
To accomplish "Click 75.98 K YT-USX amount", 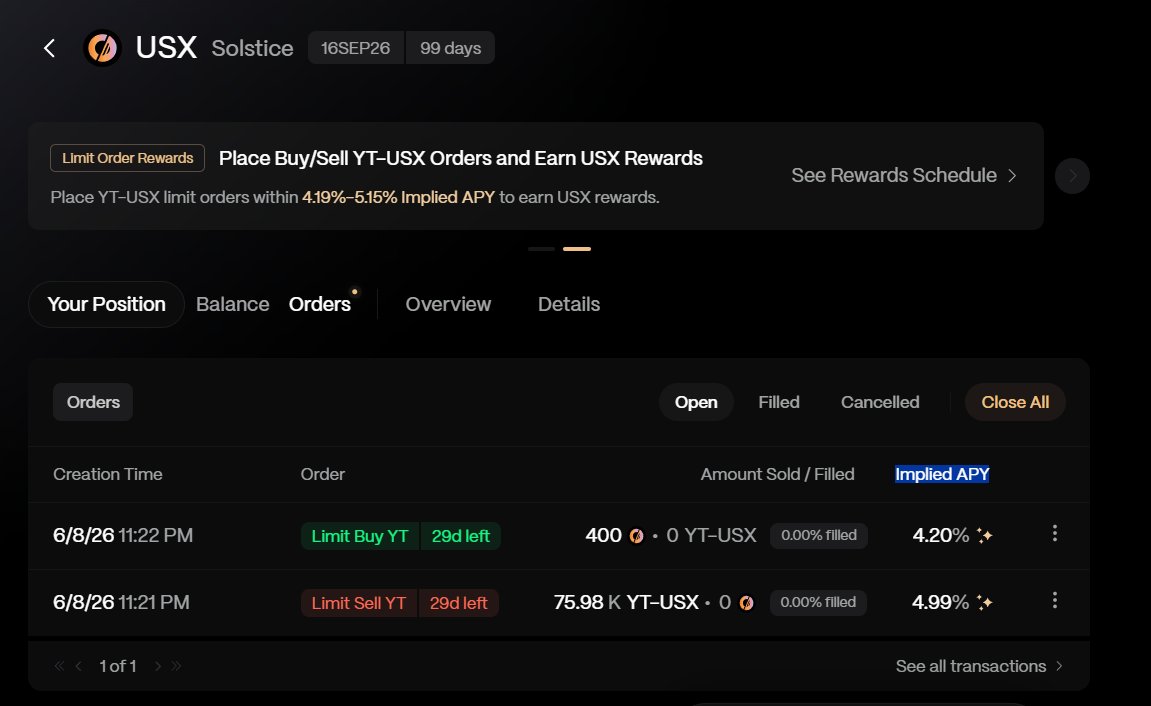I will click(x=626, y=603).
